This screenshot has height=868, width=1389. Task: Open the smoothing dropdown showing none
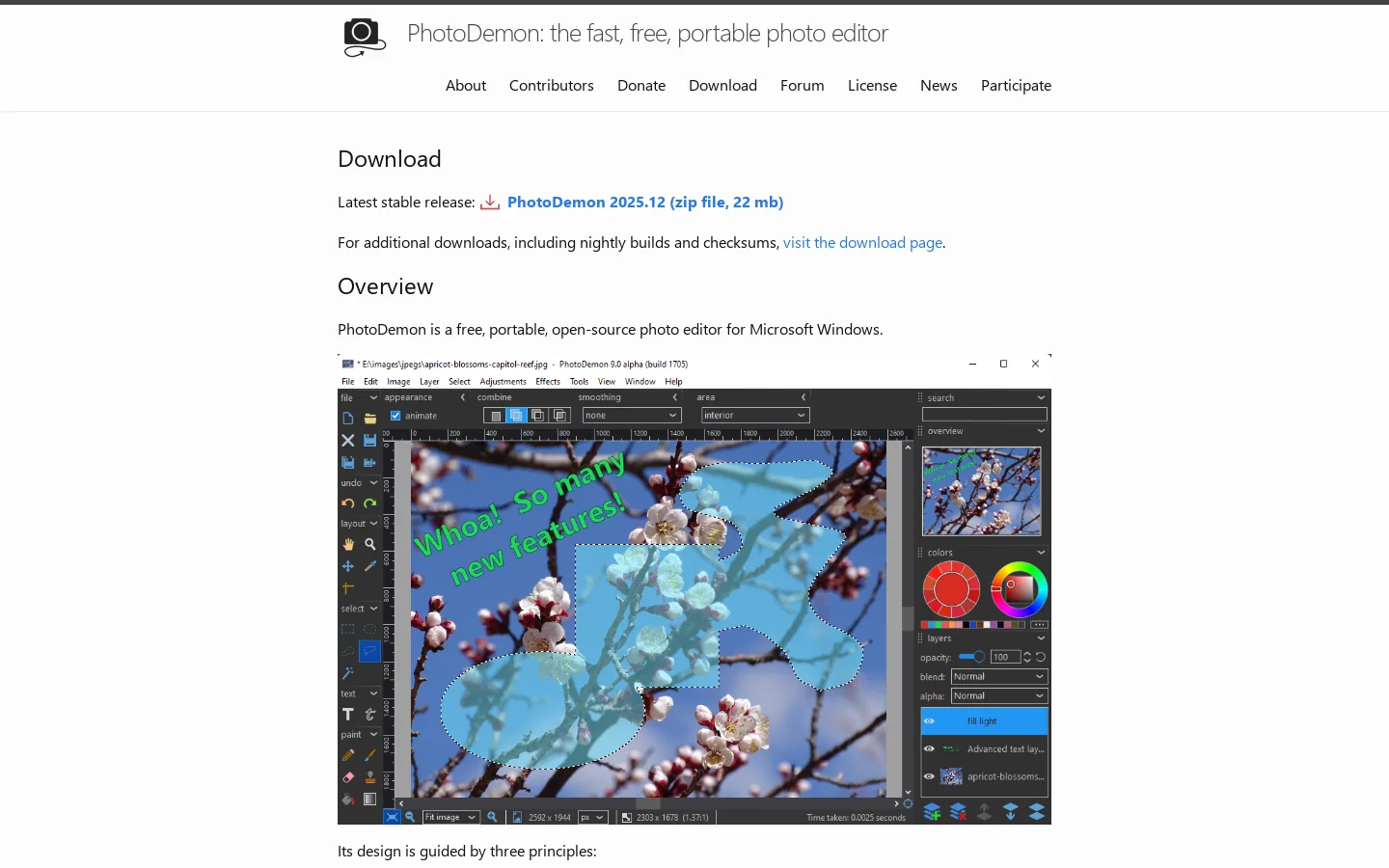point(632,416)
